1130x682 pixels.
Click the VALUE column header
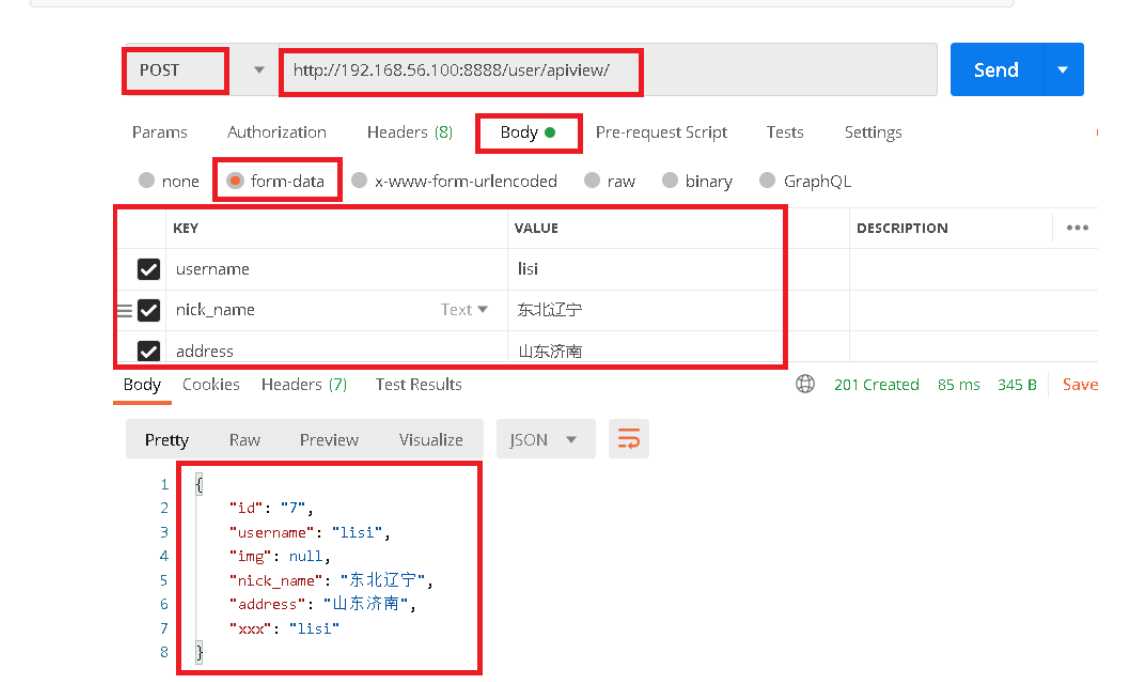pyautogui.click(x=535, y=228)
